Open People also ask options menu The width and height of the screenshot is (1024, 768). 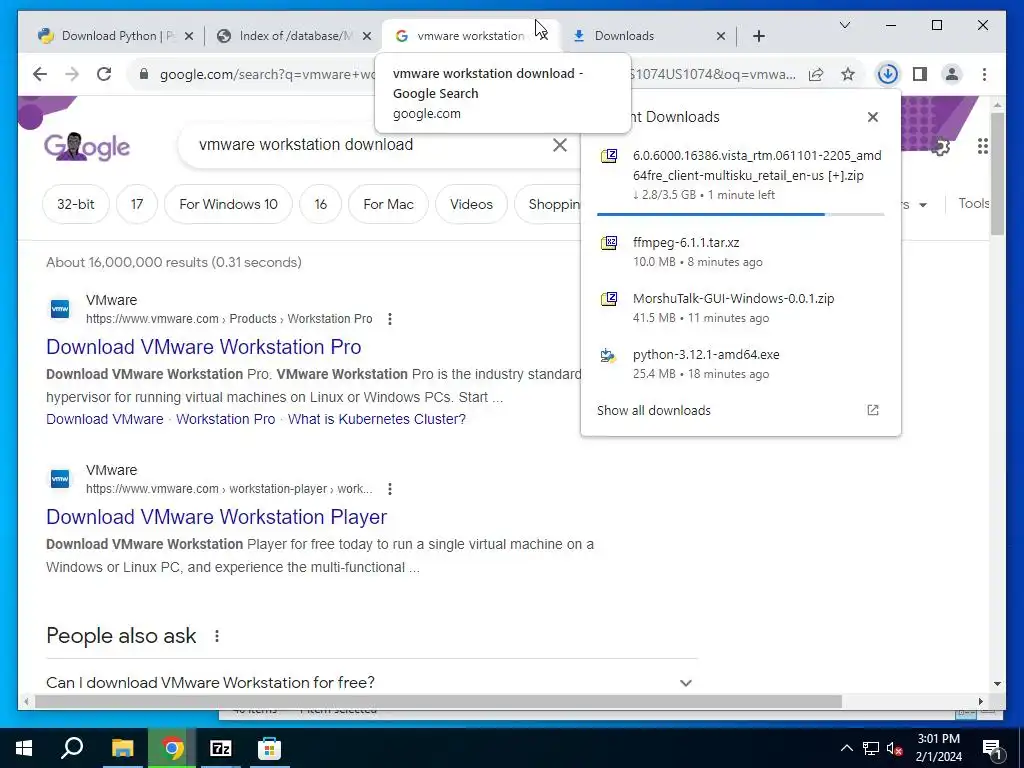tap(217, 636)
